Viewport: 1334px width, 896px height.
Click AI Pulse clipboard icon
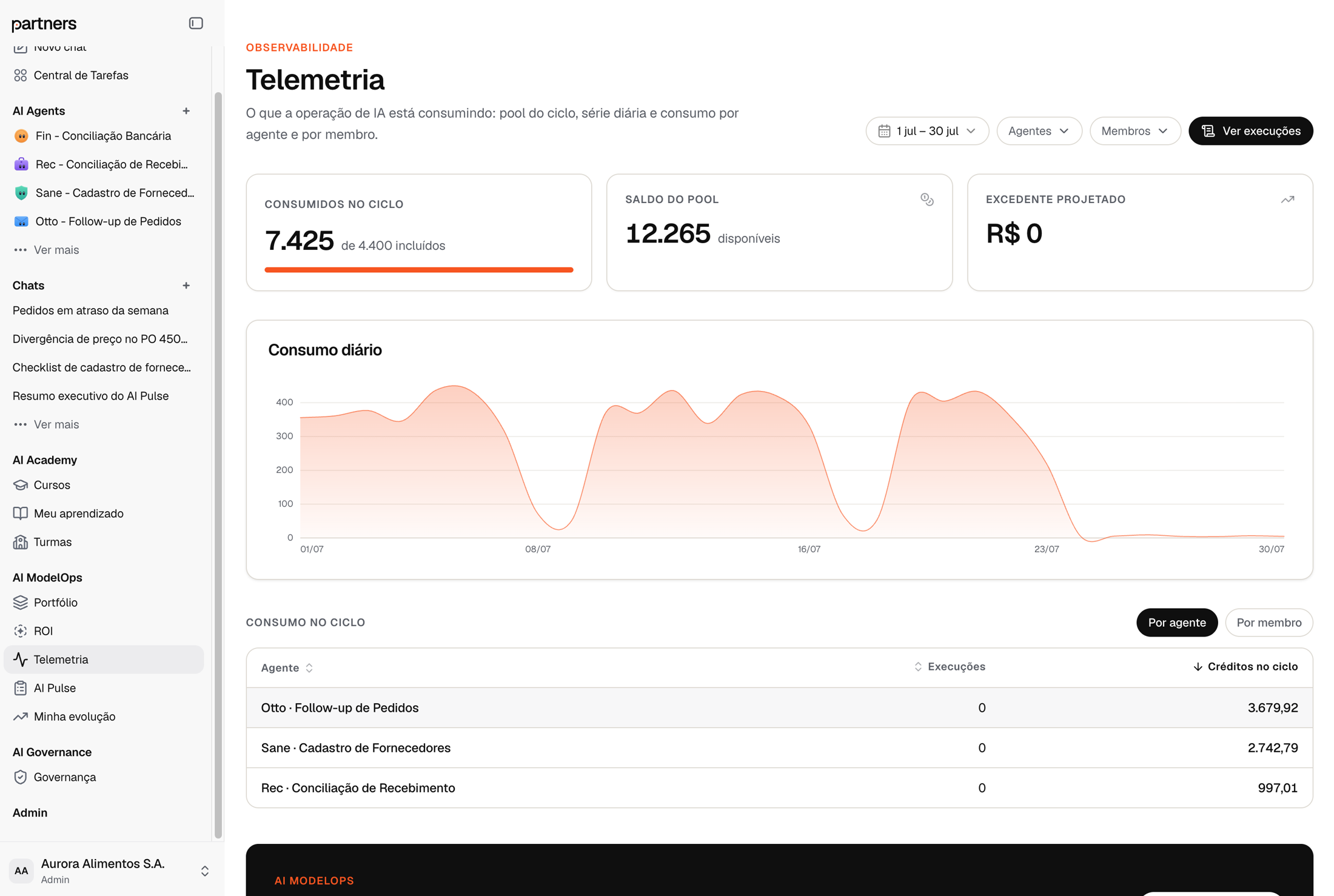(21, 688)
